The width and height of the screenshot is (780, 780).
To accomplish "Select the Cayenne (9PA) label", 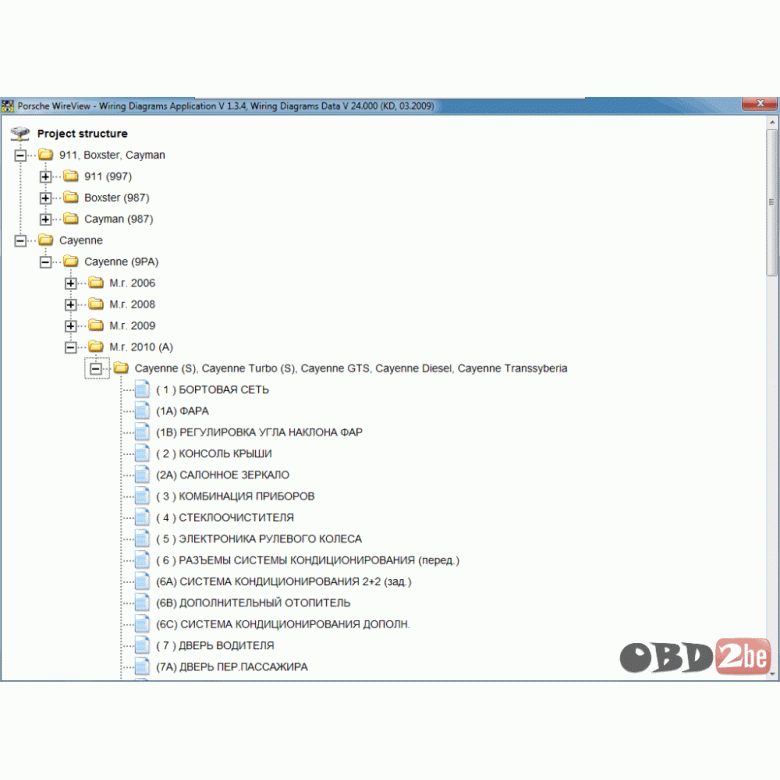I will tap(121, 262).
